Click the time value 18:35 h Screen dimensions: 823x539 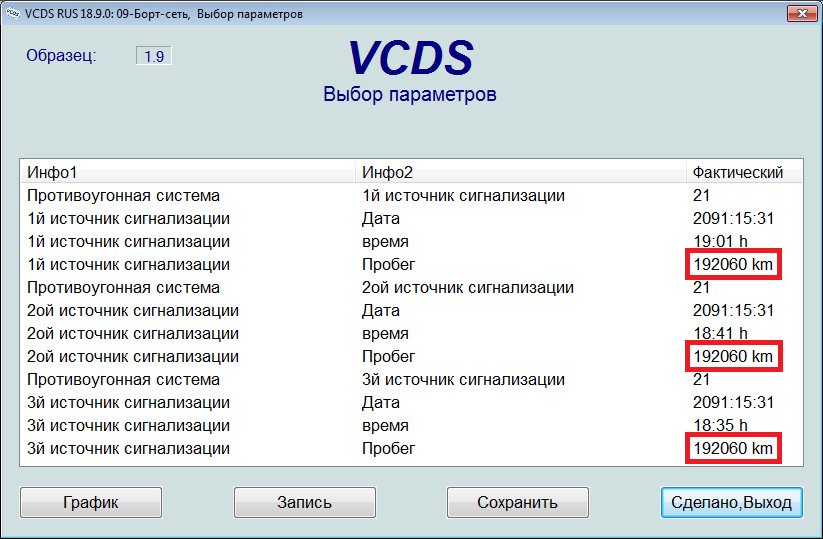pos(720,426)
